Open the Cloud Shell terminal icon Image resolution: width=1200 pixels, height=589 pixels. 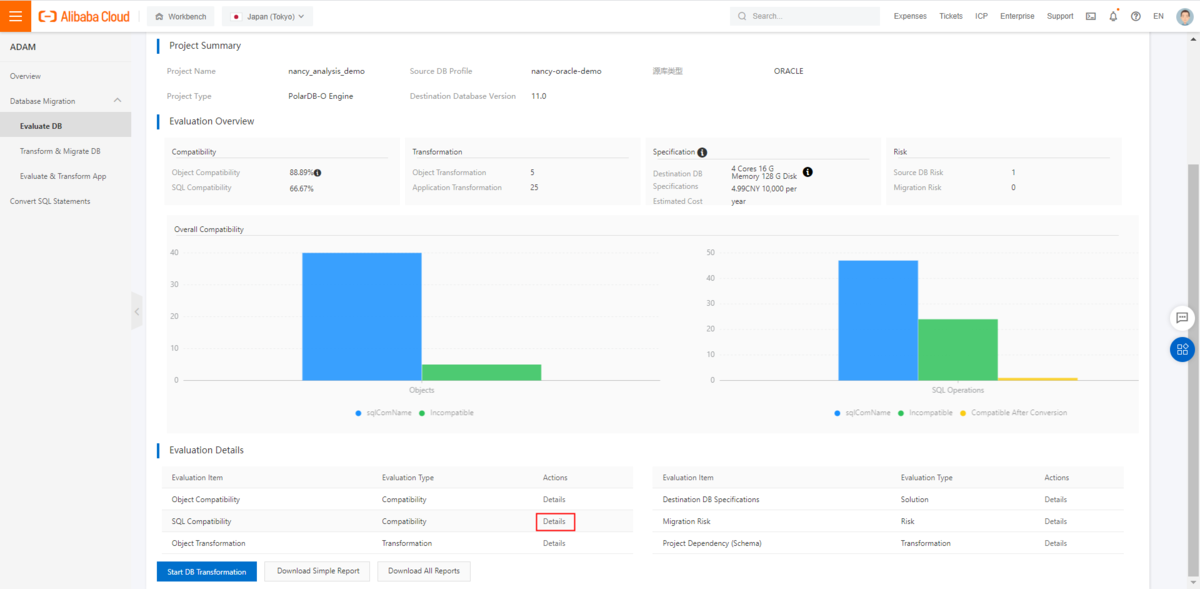[1090, 16]
